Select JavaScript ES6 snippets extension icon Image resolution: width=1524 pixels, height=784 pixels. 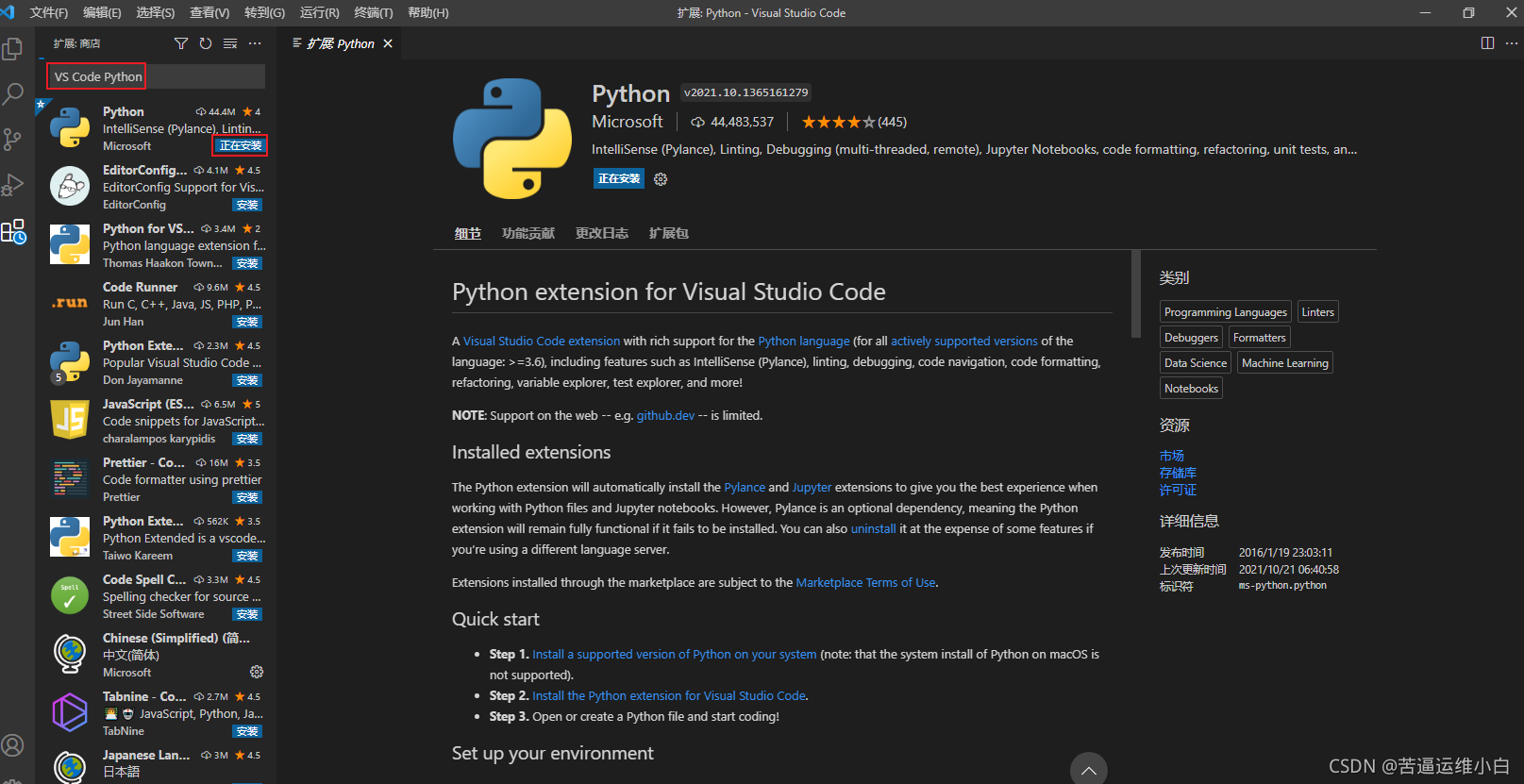[70, 420]
